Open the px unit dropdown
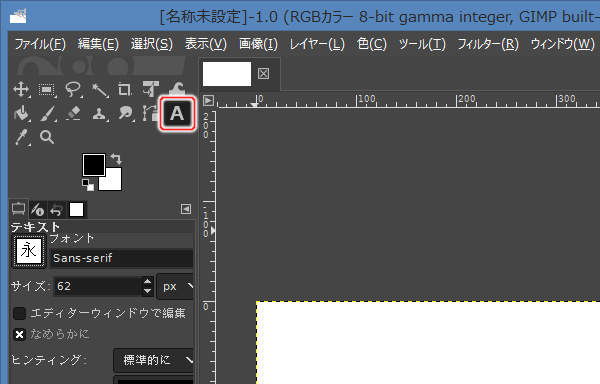Viewport: 600px width, 384px height. click(x=176, y=286)
